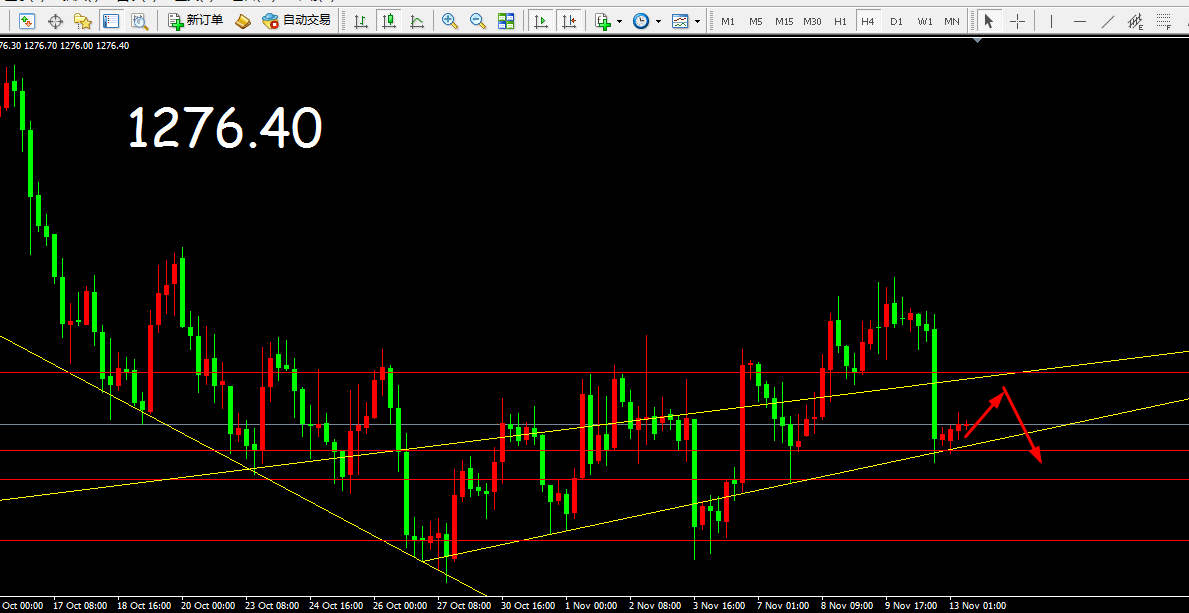1189x613 pixels.
Task: Select the horizontal line drawing tool
Action: pyautogui.click(x=1080, y=21)
